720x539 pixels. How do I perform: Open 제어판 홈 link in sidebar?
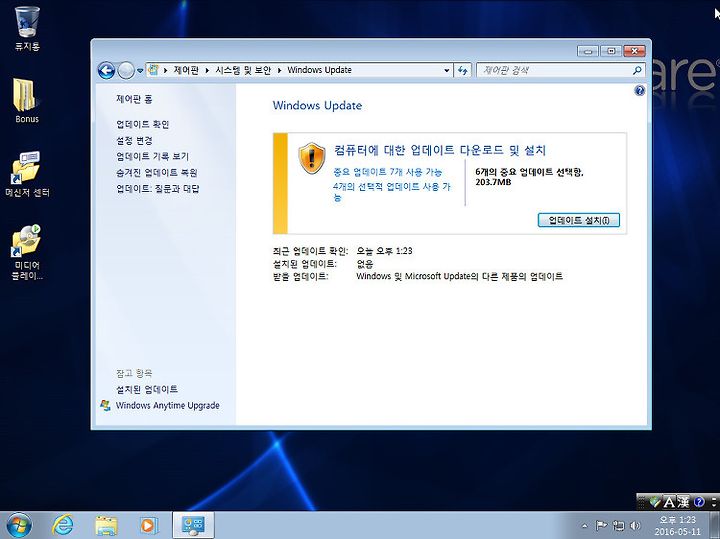[134, 99]
